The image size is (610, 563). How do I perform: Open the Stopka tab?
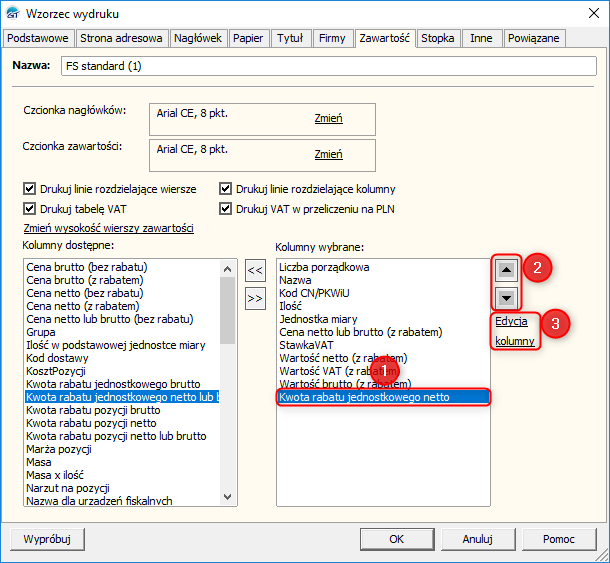pyautogui.click(x=438, y=38)
